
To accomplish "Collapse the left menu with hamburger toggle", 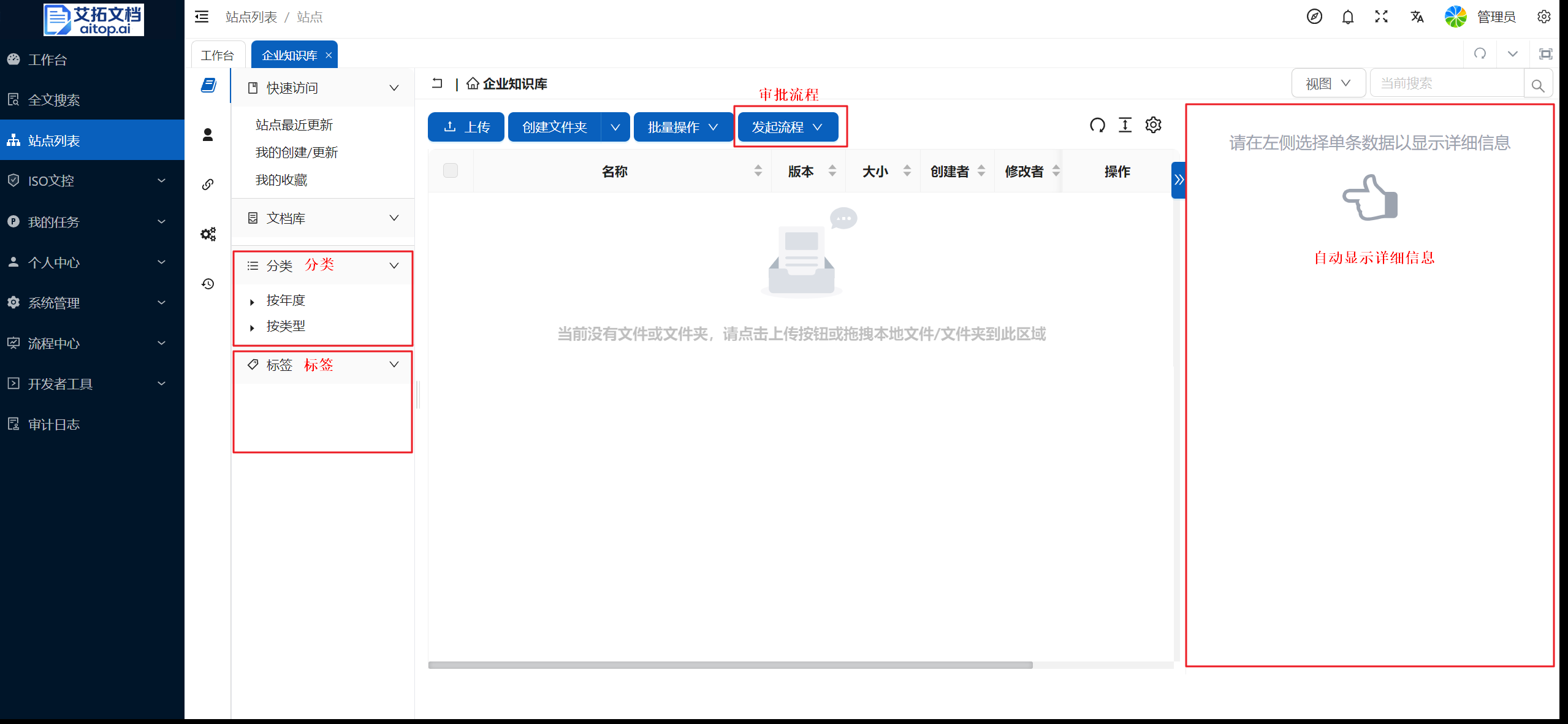I will click(x=202, y=17).
